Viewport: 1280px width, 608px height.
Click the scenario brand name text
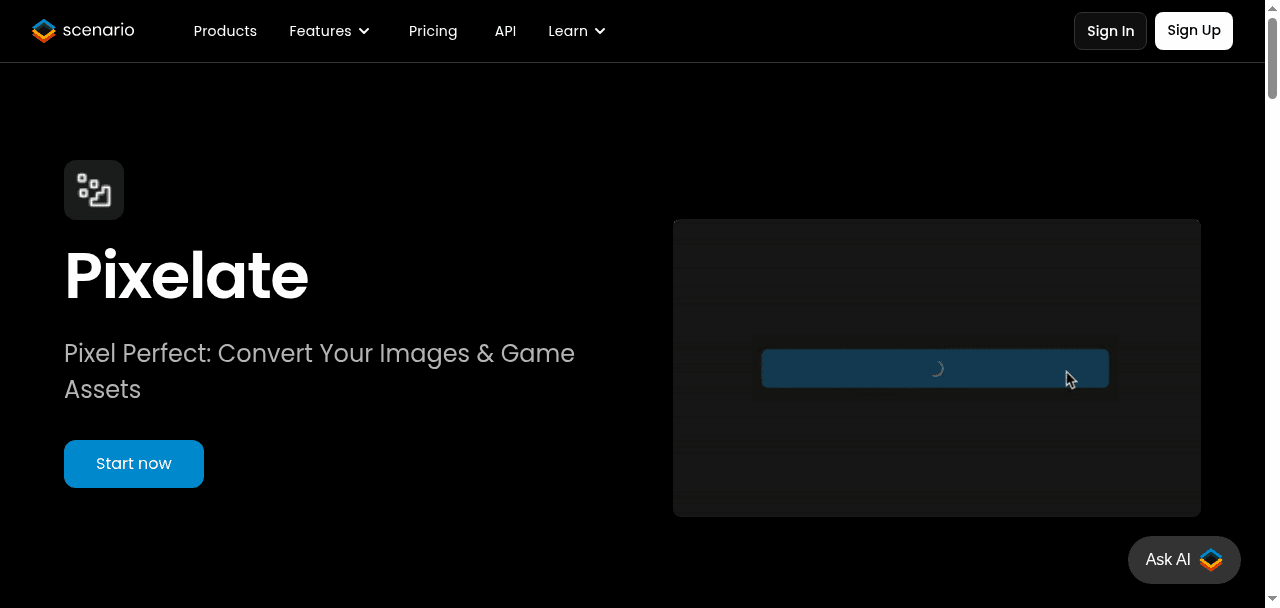[98, 30]
